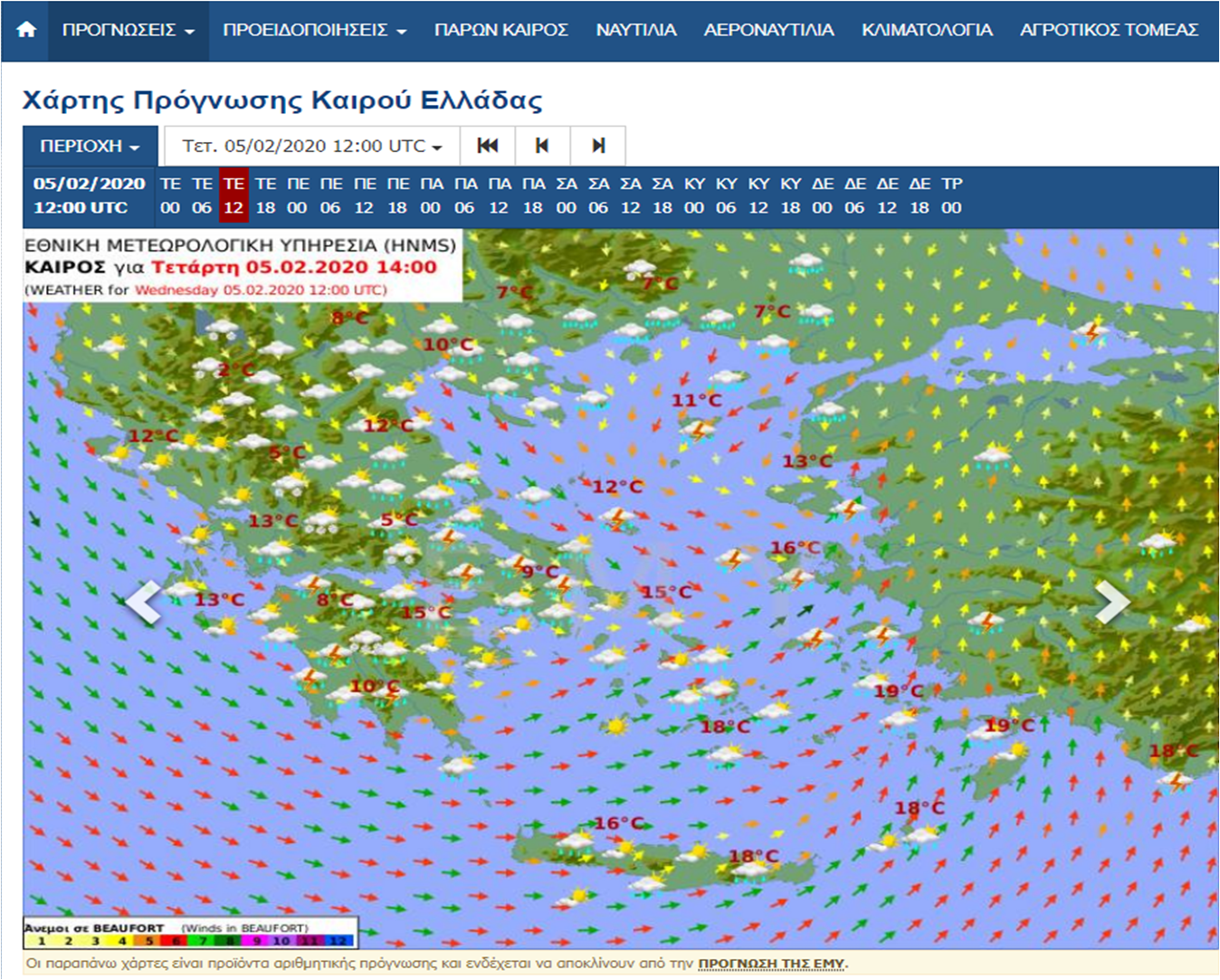Screen dimensions: 1220x980
Task: Follow the ΠΡΟΓΝΩΣΗ ΤΗΣ ΕΜΥ link
Action: click(771, 964)
